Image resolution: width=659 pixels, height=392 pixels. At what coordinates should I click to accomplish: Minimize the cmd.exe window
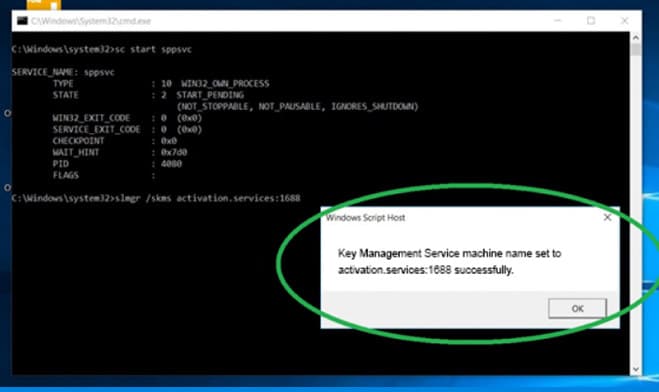coord(558,21)
